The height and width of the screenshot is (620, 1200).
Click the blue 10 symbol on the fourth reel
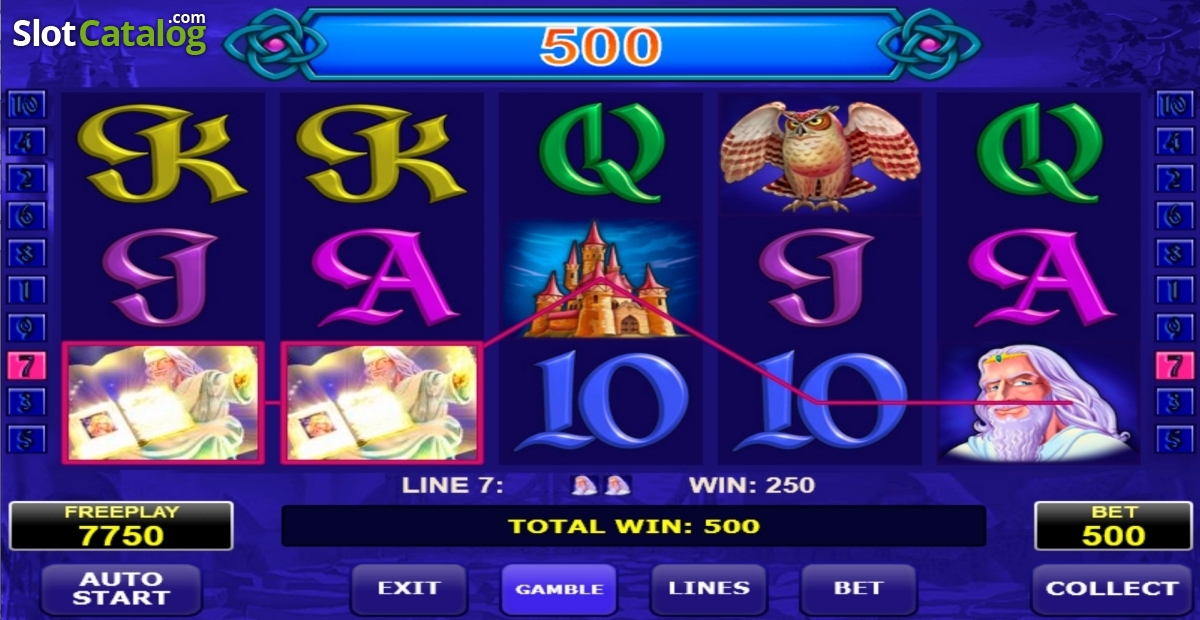click(820, 403)
